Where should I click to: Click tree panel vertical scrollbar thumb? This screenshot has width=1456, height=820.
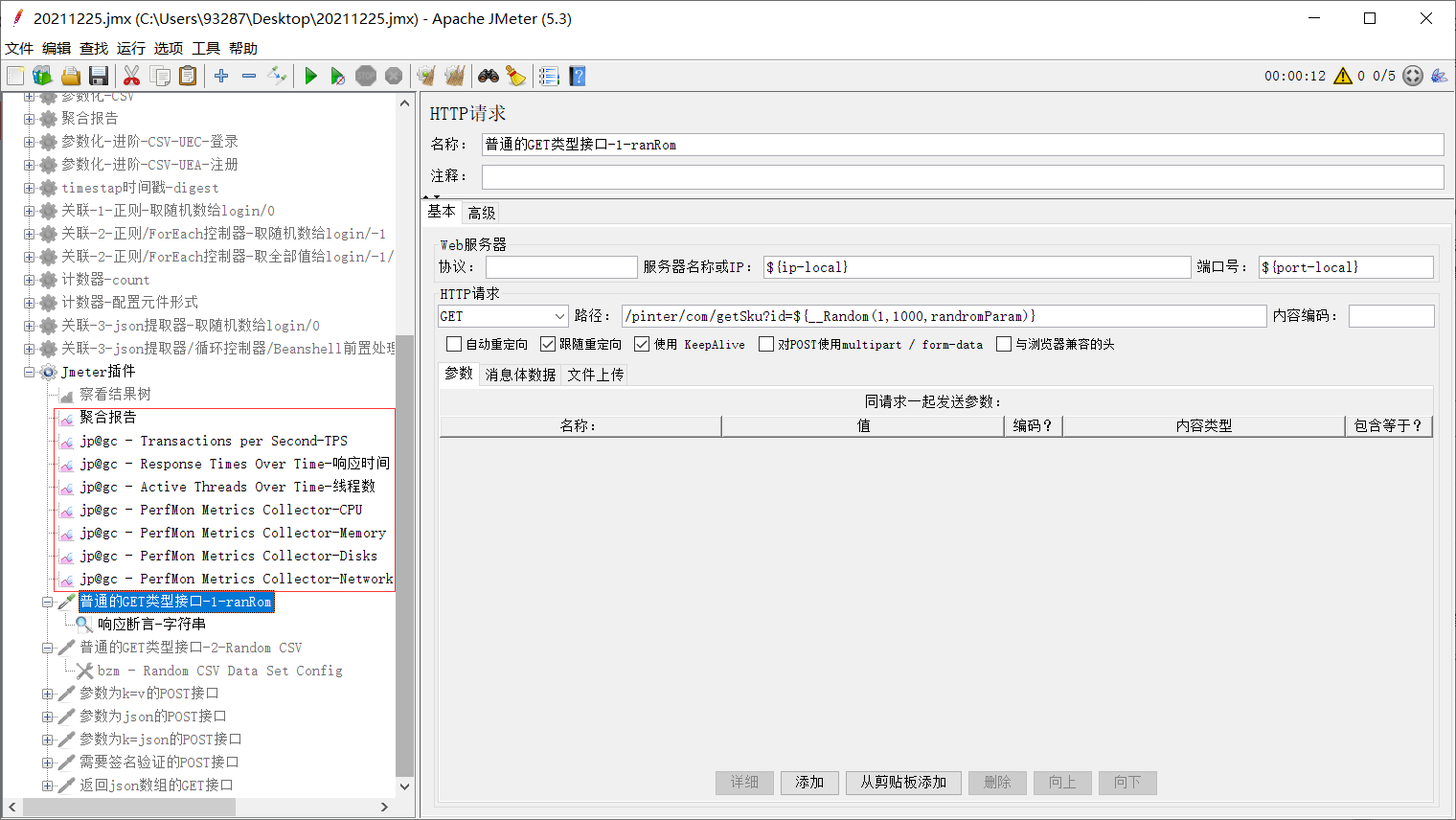tap(404, 555)
